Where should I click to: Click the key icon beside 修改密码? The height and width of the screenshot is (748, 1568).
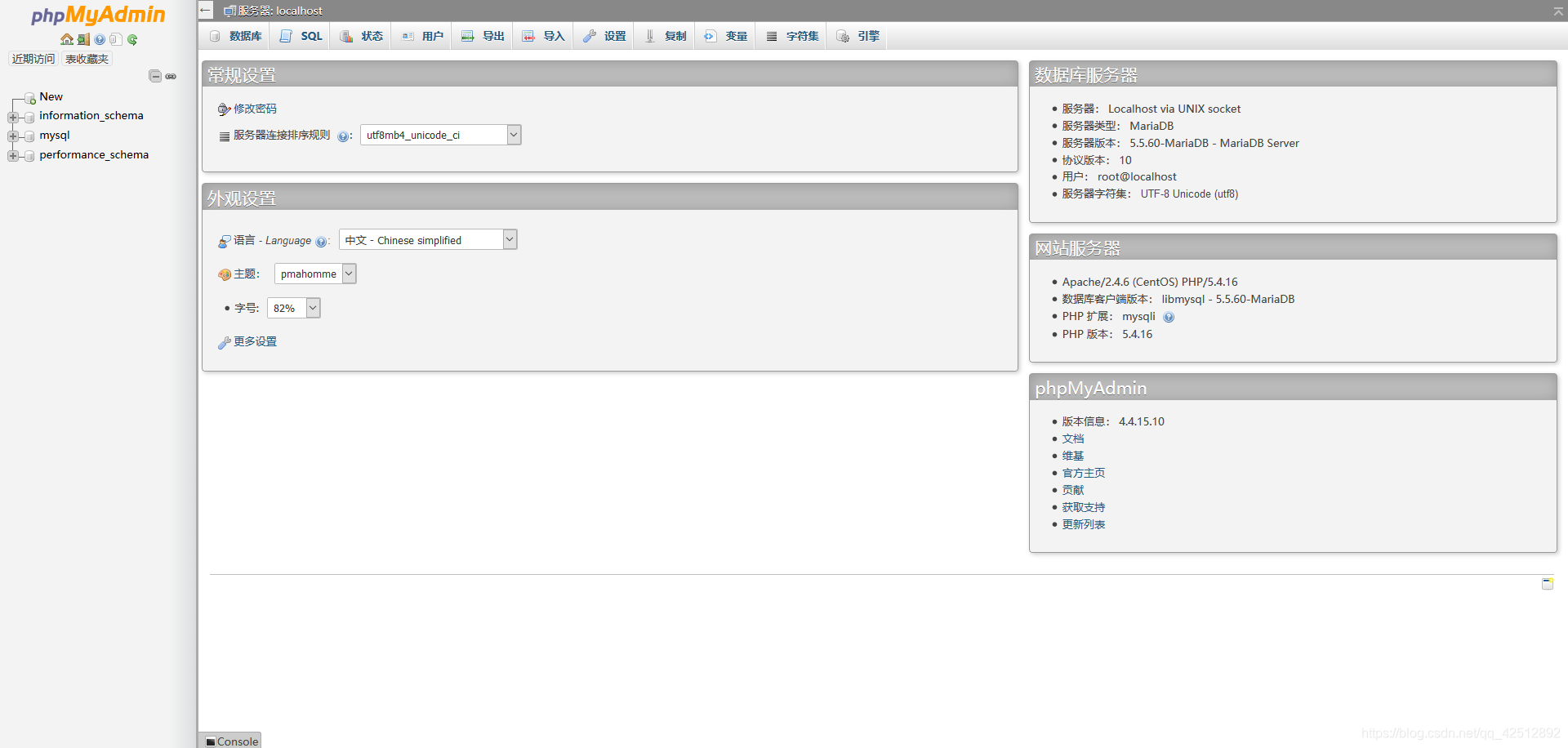tap(224, 109)
